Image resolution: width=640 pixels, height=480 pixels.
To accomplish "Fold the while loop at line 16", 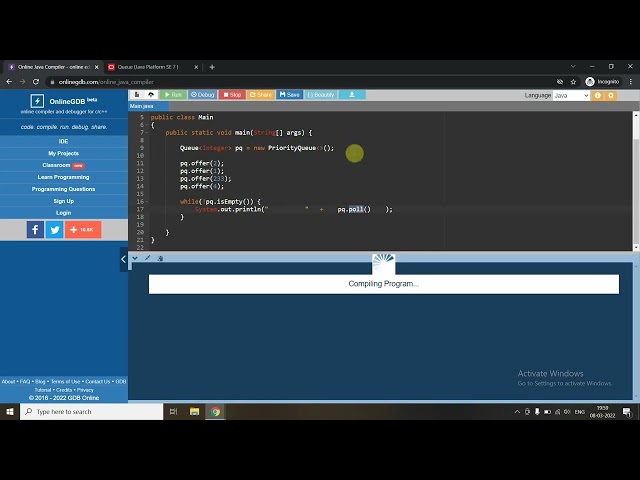I will [147, 202].
